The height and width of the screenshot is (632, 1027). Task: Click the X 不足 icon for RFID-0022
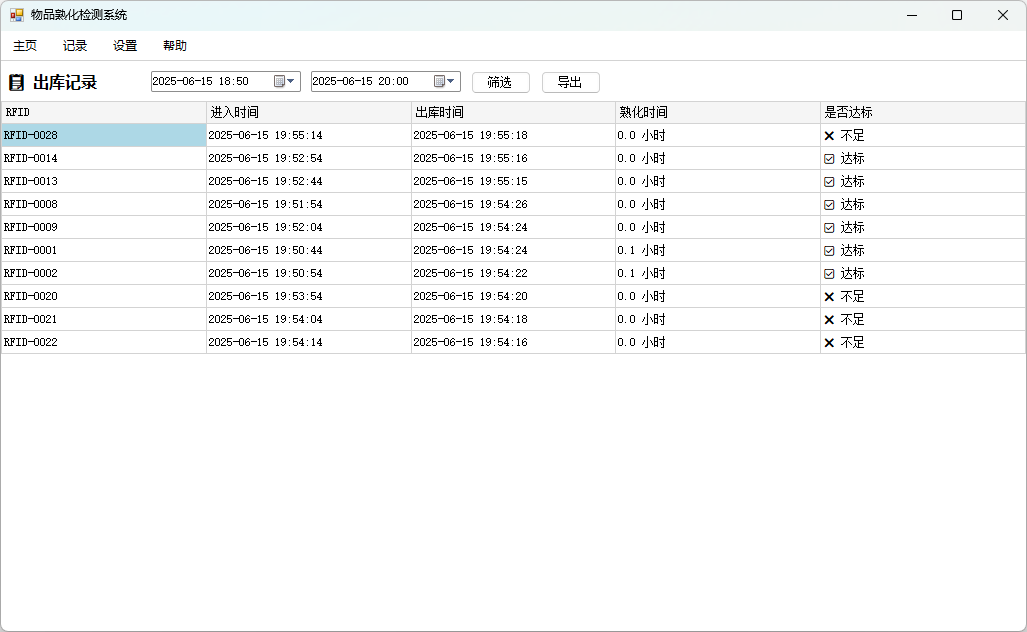[829, 343]
